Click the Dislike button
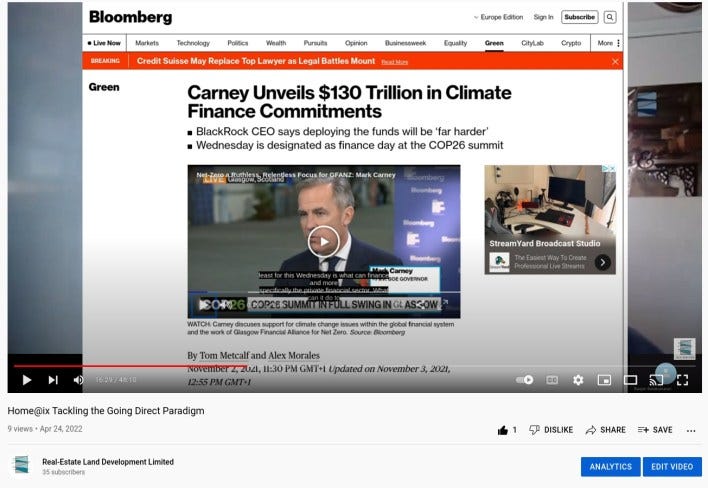 (551, 430)
